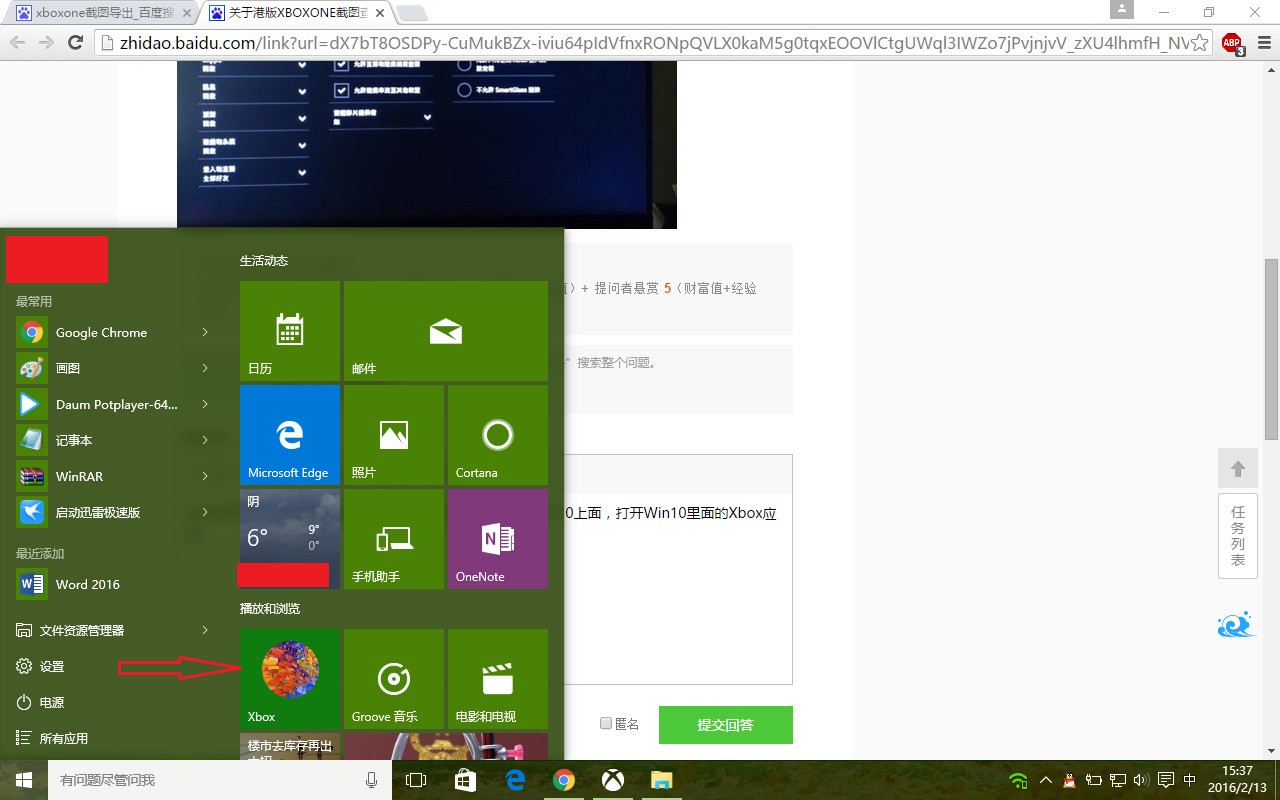Screen dimensions: 1280x800
Task: Open Google Chrome from most-used list
Action: pos(113,332)
